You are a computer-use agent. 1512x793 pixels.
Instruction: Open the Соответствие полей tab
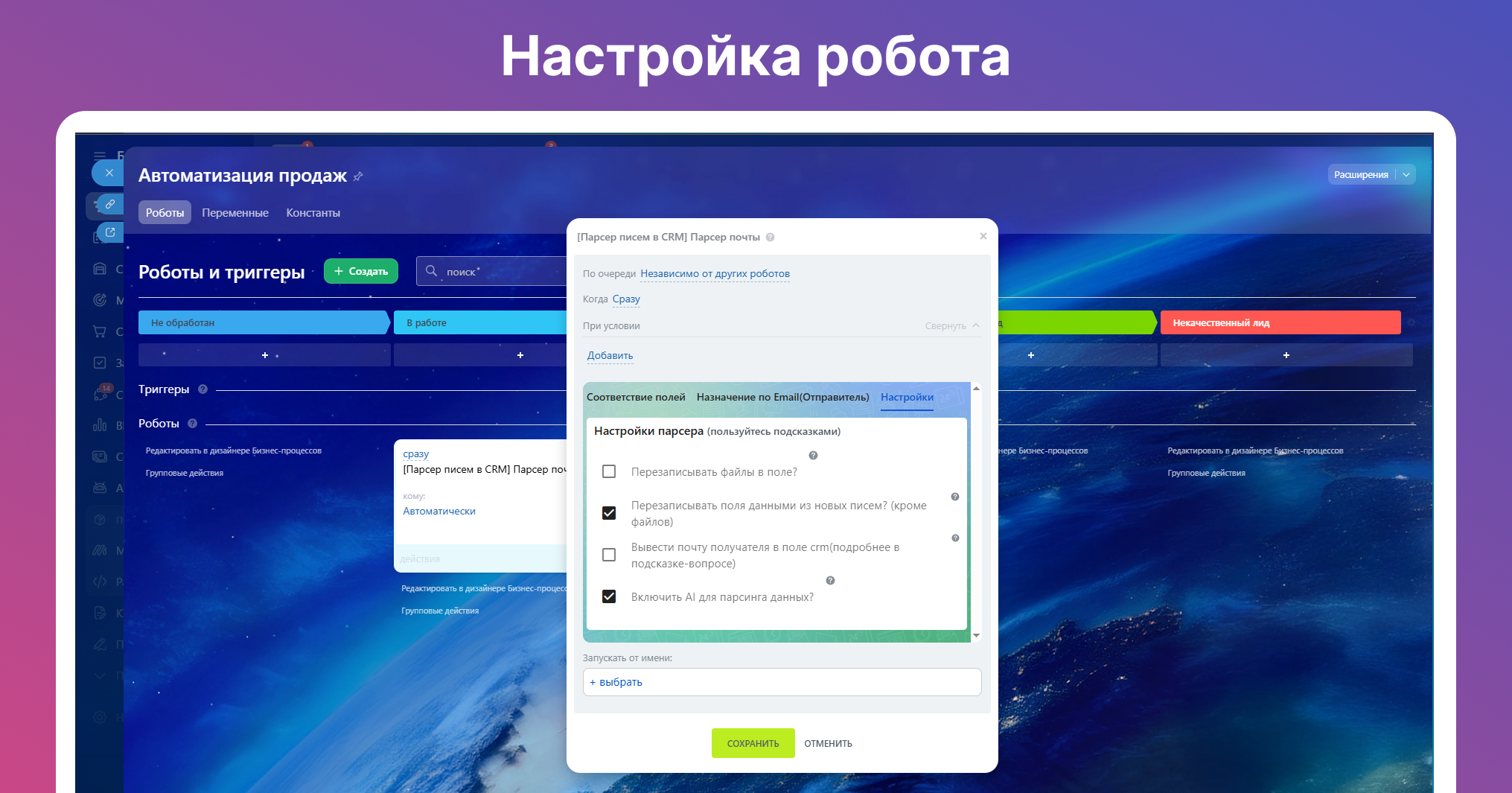tap(636, 398)
